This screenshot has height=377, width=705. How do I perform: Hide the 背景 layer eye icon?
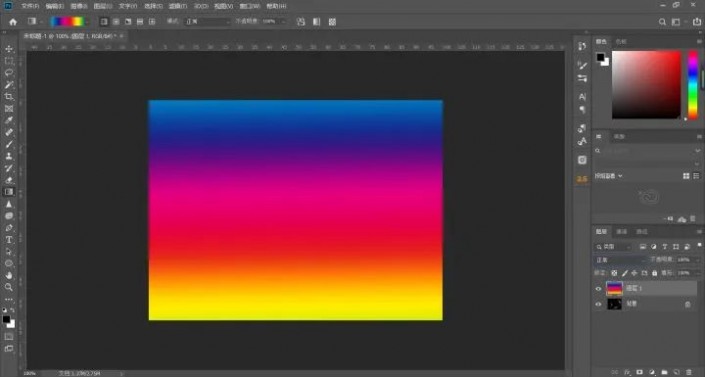[598, 305]
